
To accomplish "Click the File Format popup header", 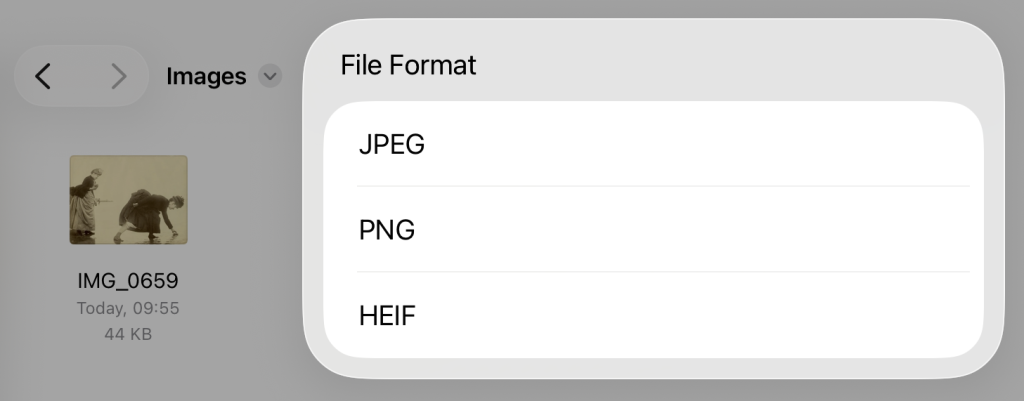I will click(x=408, y=66).
